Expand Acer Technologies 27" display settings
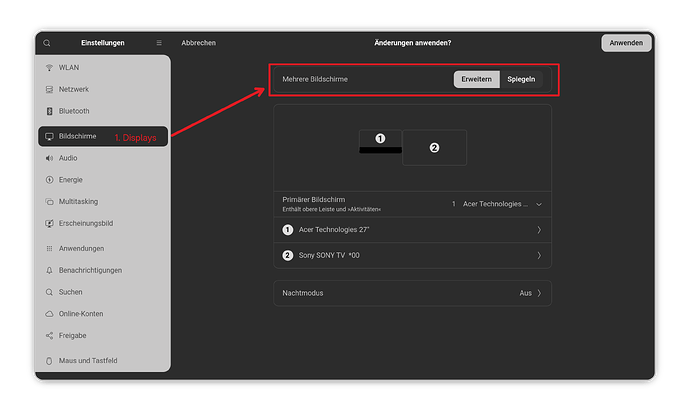 [412, 230]
